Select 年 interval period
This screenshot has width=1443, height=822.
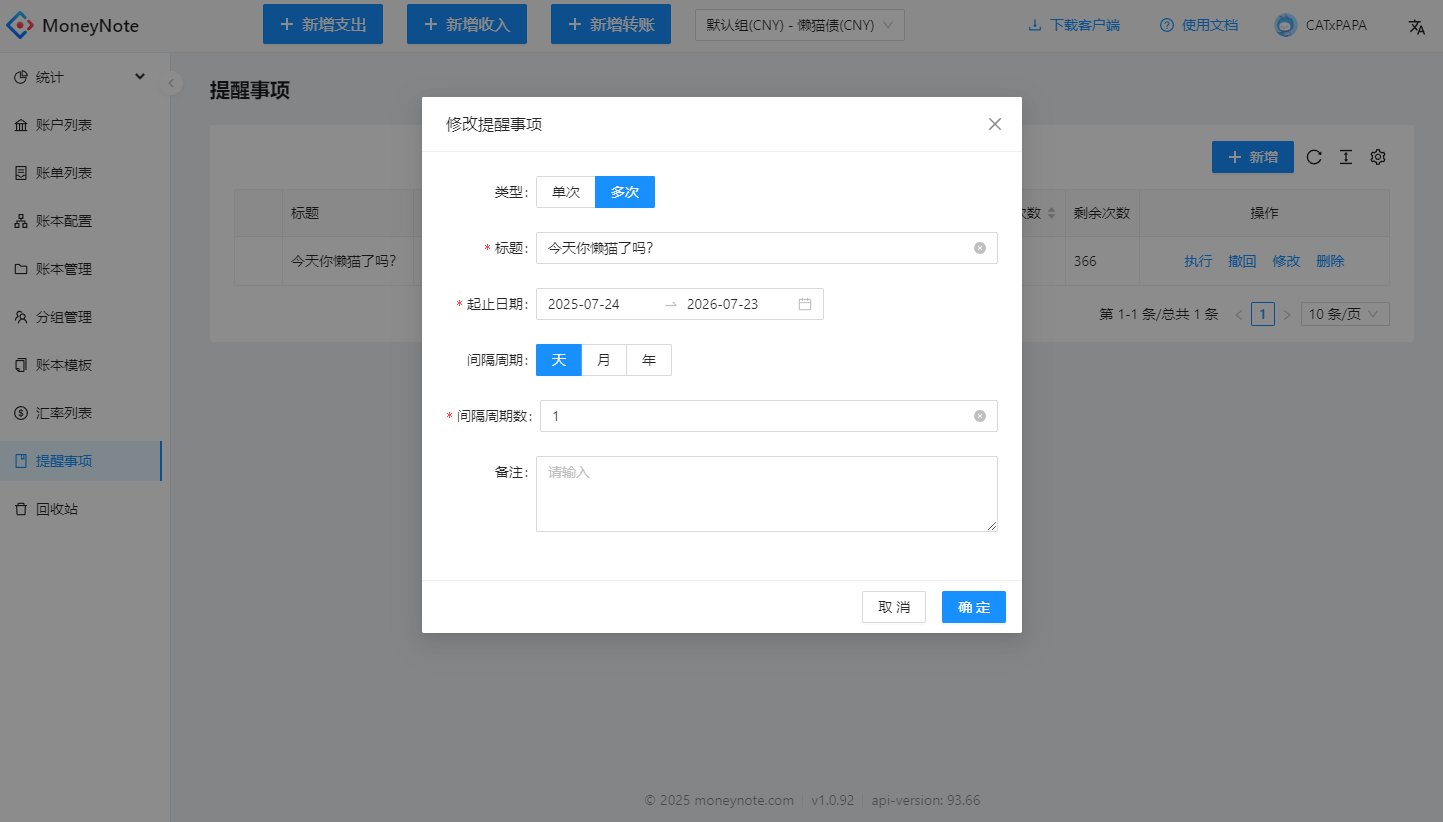649,360
